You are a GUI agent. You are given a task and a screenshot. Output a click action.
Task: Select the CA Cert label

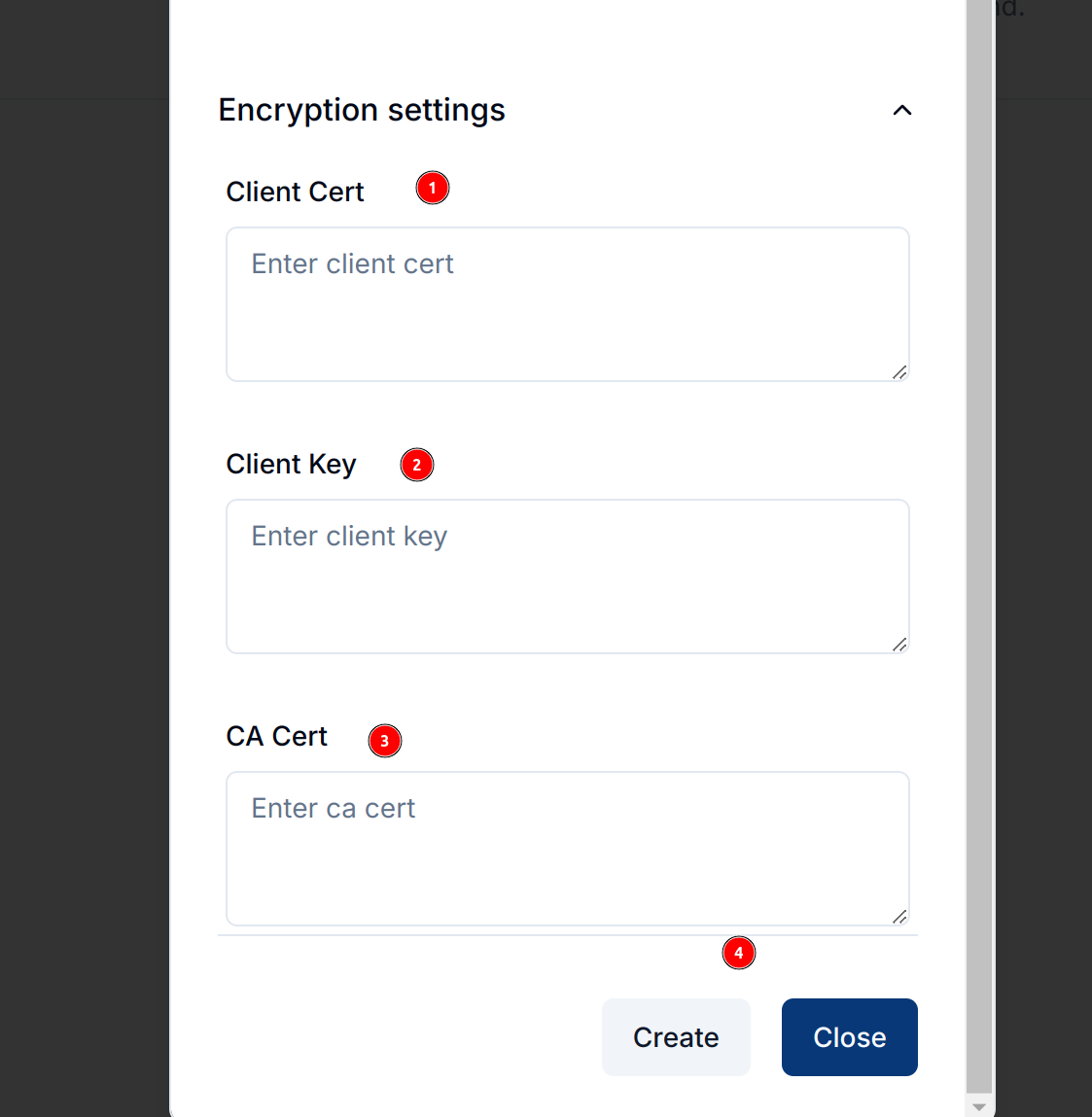276,736
